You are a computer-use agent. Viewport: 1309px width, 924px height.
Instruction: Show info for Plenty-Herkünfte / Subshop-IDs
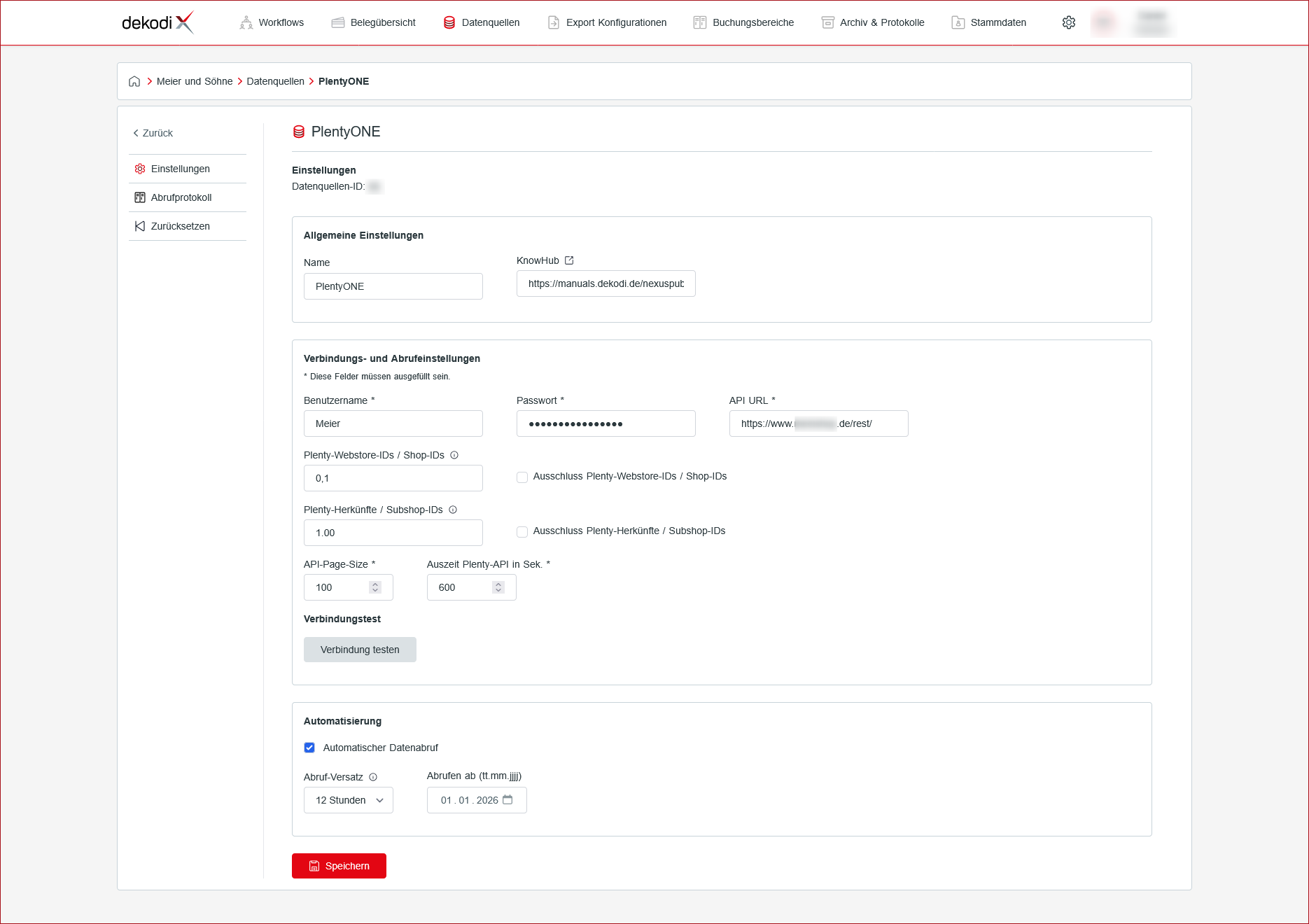click(453, 510)
